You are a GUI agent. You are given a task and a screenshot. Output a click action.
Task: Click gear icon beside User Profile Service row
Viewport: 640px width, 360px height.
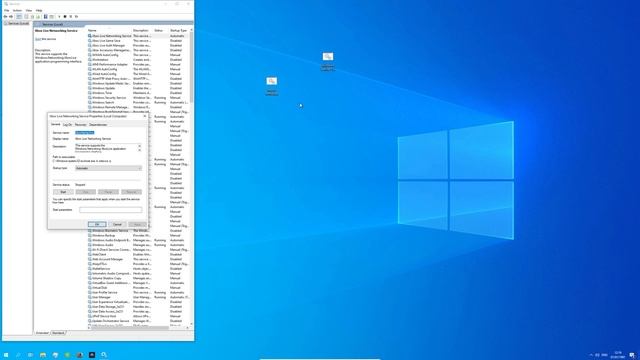(90, 292)
